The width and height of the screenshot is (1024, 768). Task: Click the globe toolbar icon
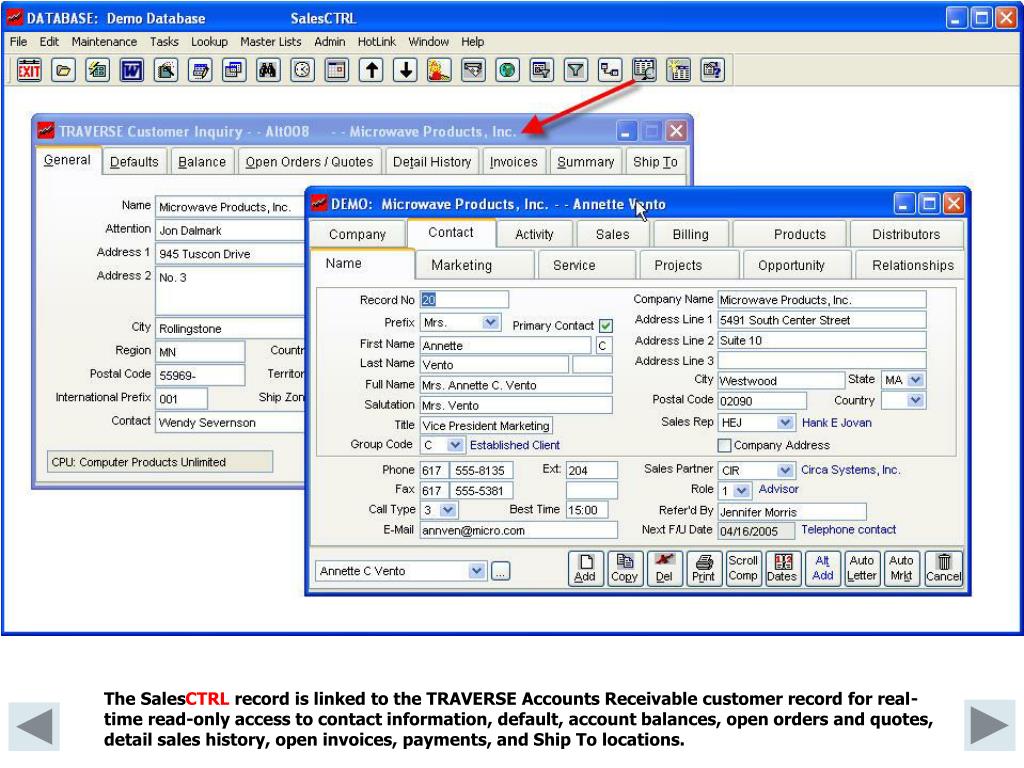tap(507, 70)
